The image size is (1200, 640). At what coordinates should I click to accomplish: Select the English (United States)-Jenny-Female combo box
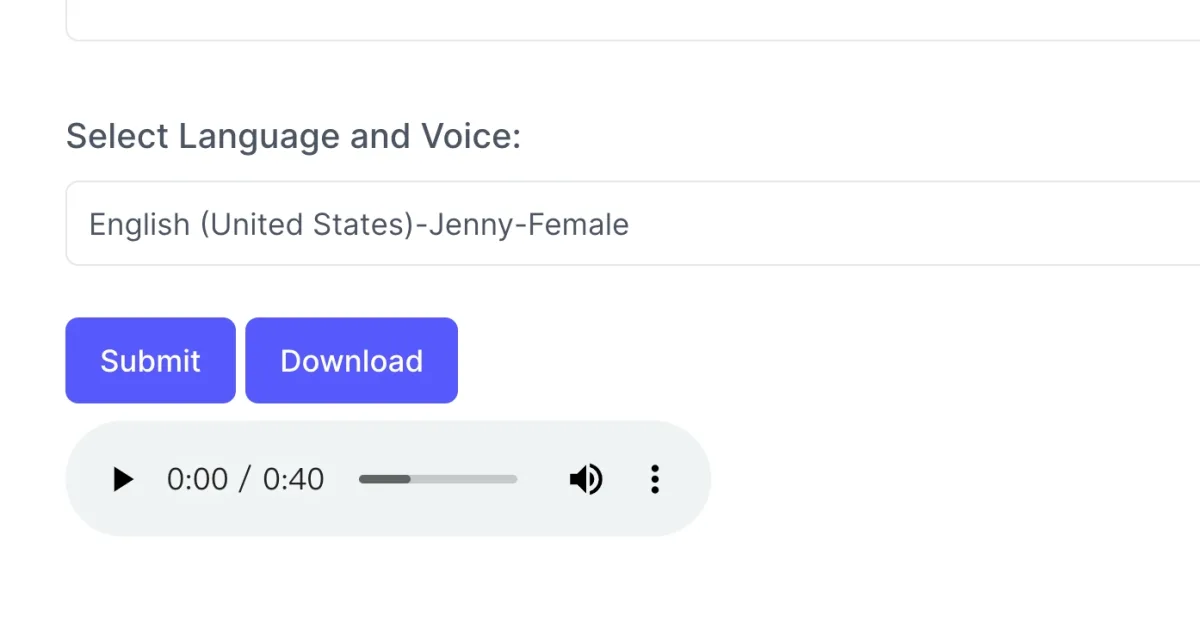pyautogui.click(x=632, y=224)
